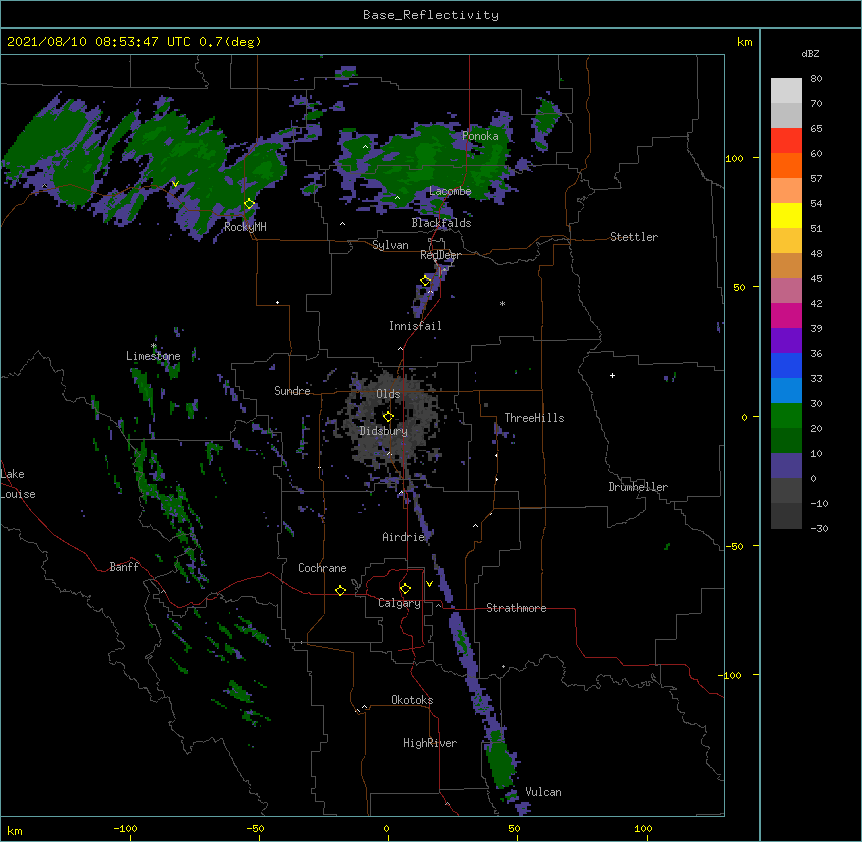Click the Cochrane town label
The width and height of the screenshot is (862, 842).
tap(322, 568)
